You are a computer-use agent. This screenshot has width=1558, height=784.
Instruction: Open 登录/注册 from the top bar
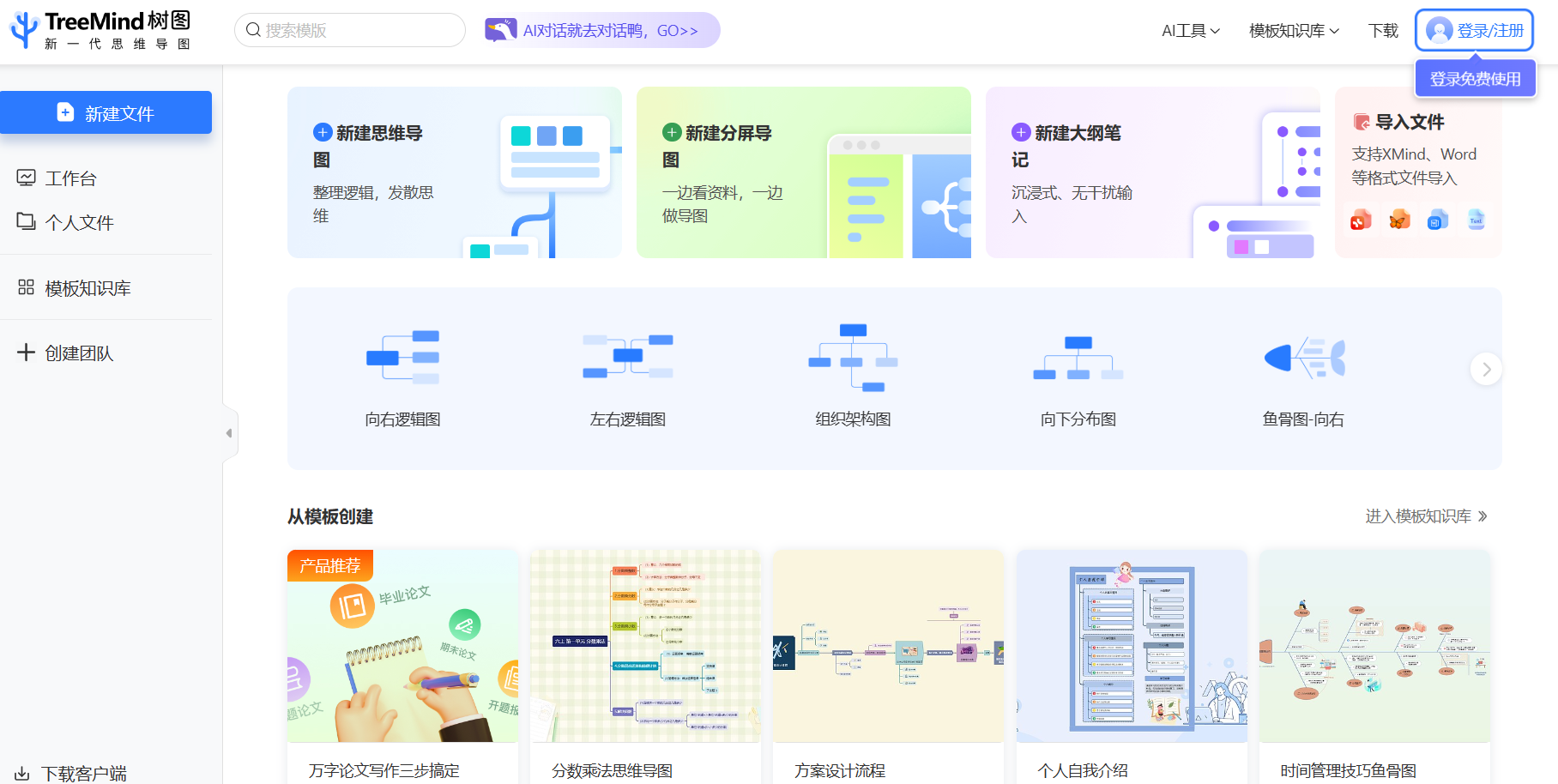click(1474, 29)
